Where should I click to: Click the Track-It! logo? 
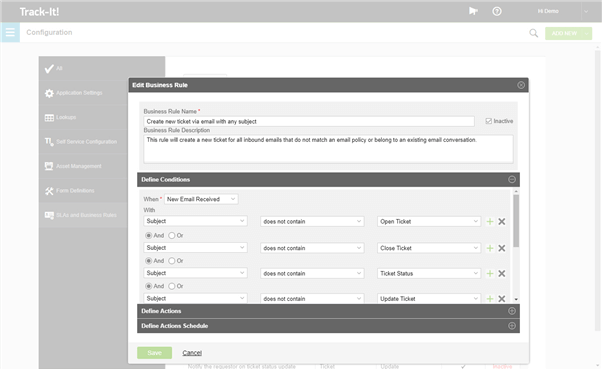(40, 12)
